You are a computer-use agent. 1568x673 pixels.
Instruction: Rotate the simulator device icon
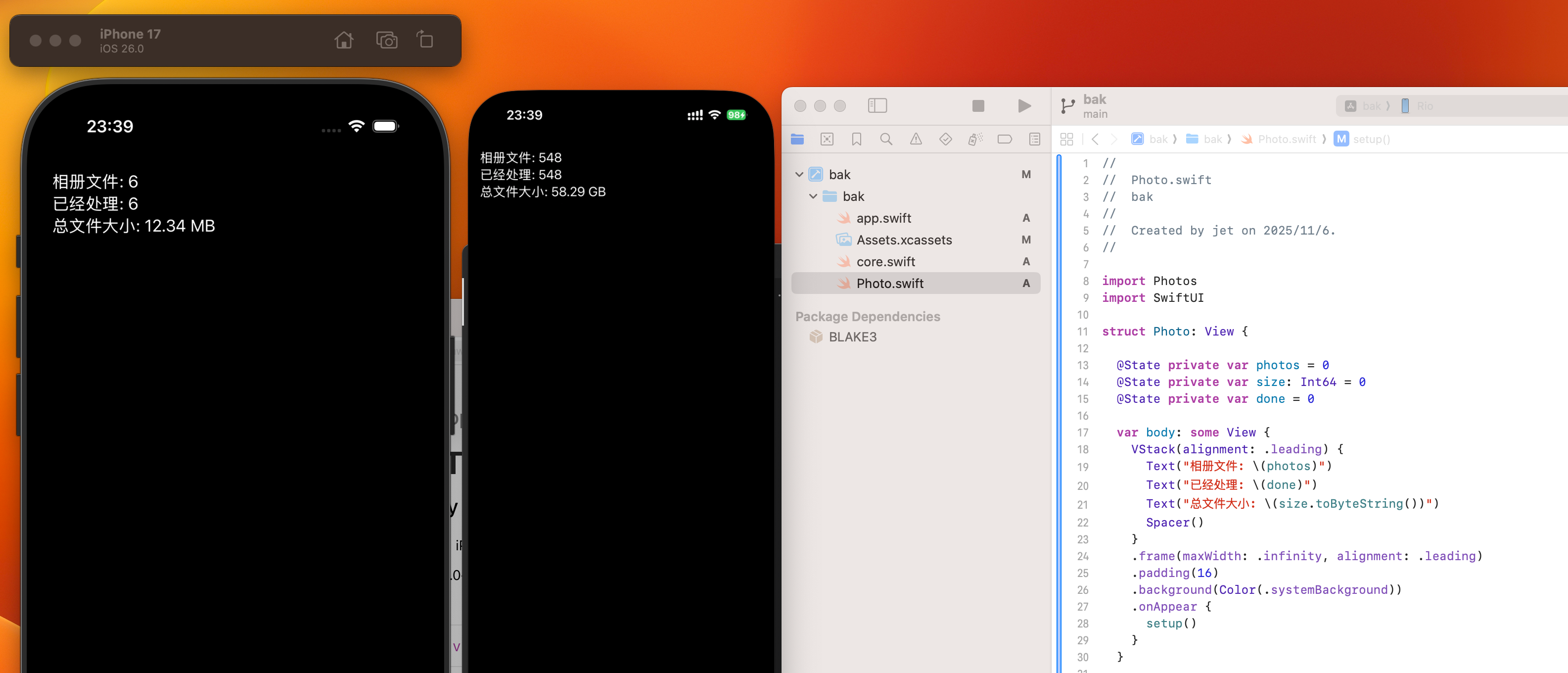tap(425, 41)
